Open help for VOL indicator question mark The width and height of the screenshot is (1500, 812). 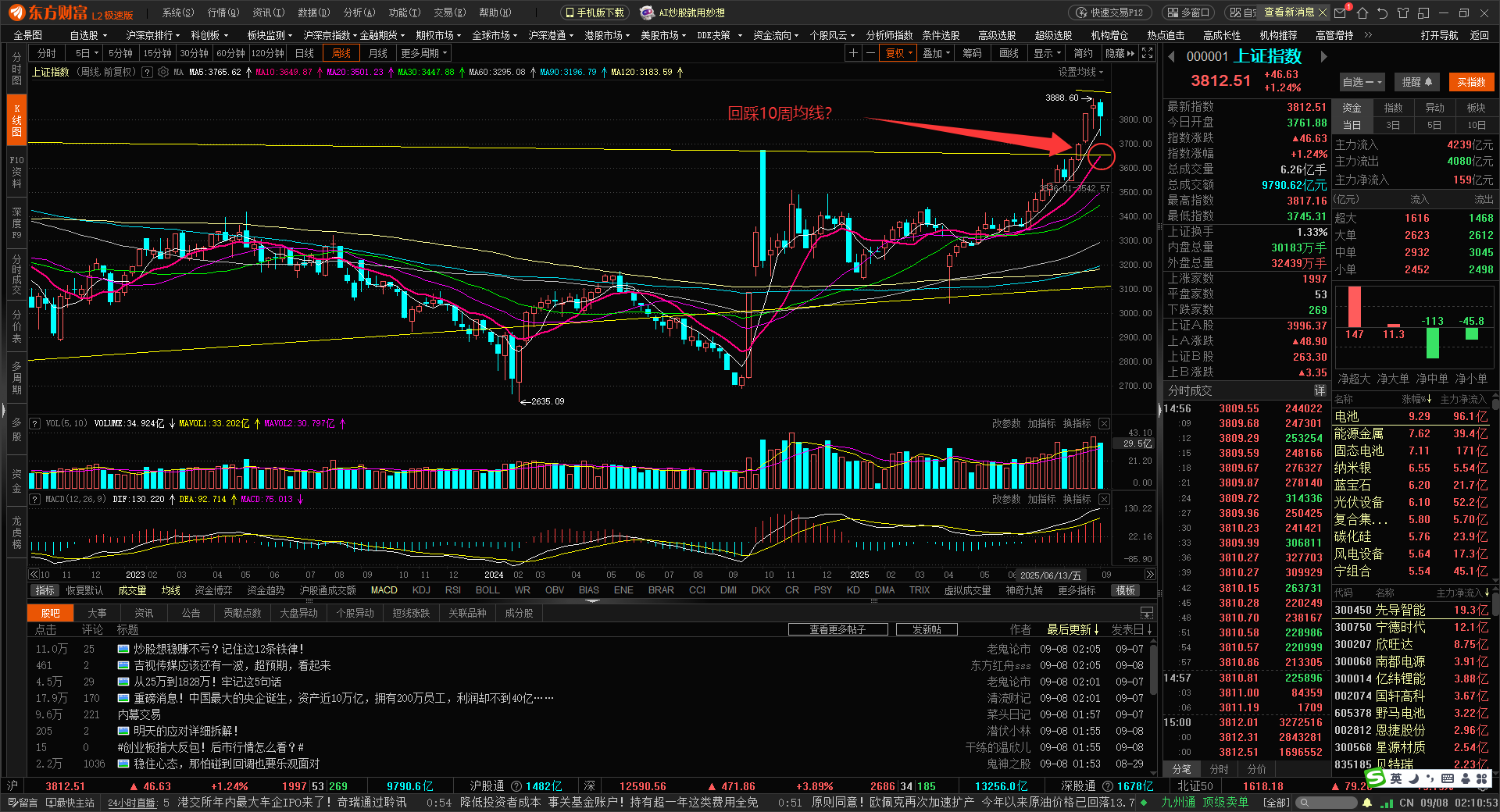pos(34,423)
